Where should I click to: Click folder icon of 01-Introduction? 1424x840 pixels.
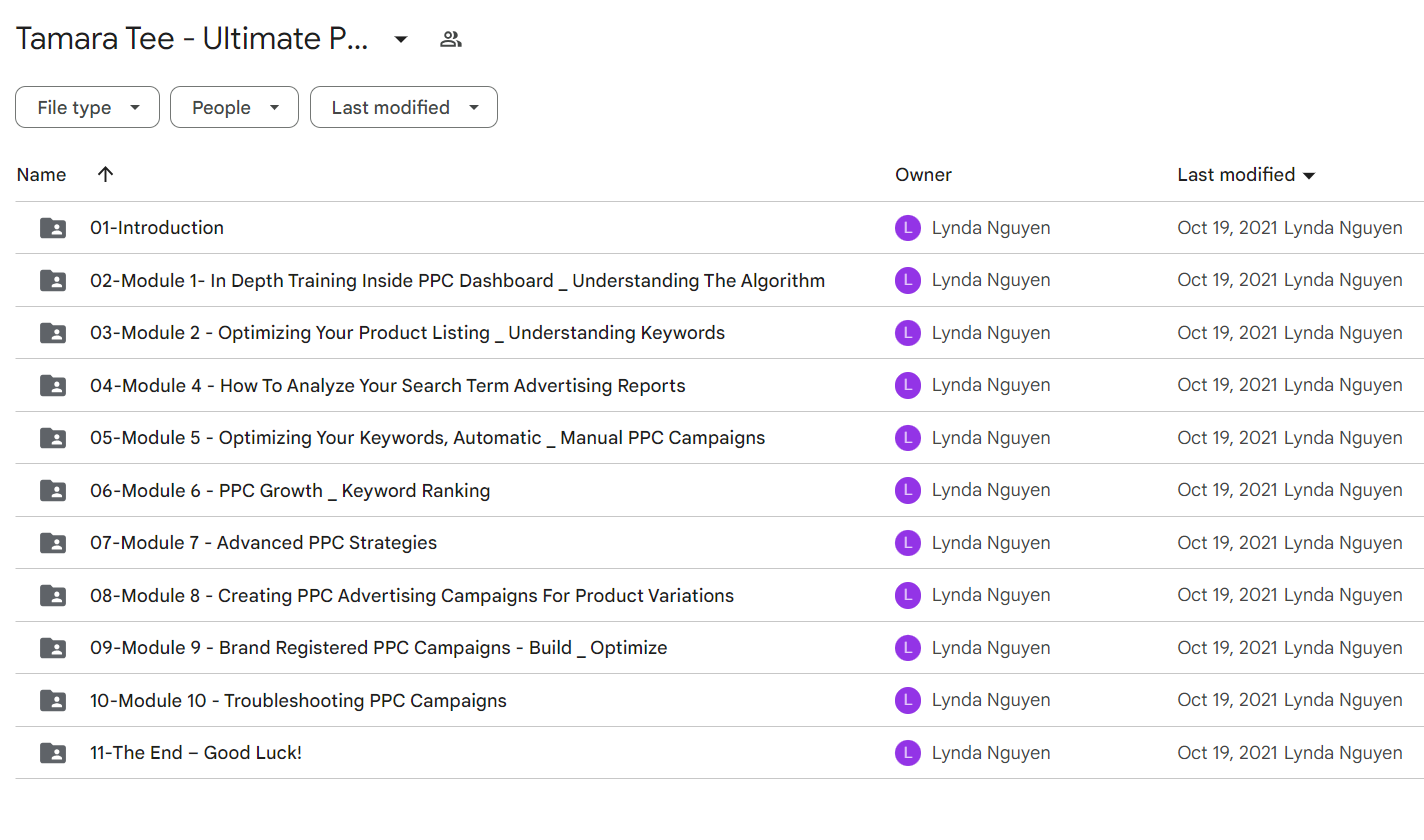[53, 228]
